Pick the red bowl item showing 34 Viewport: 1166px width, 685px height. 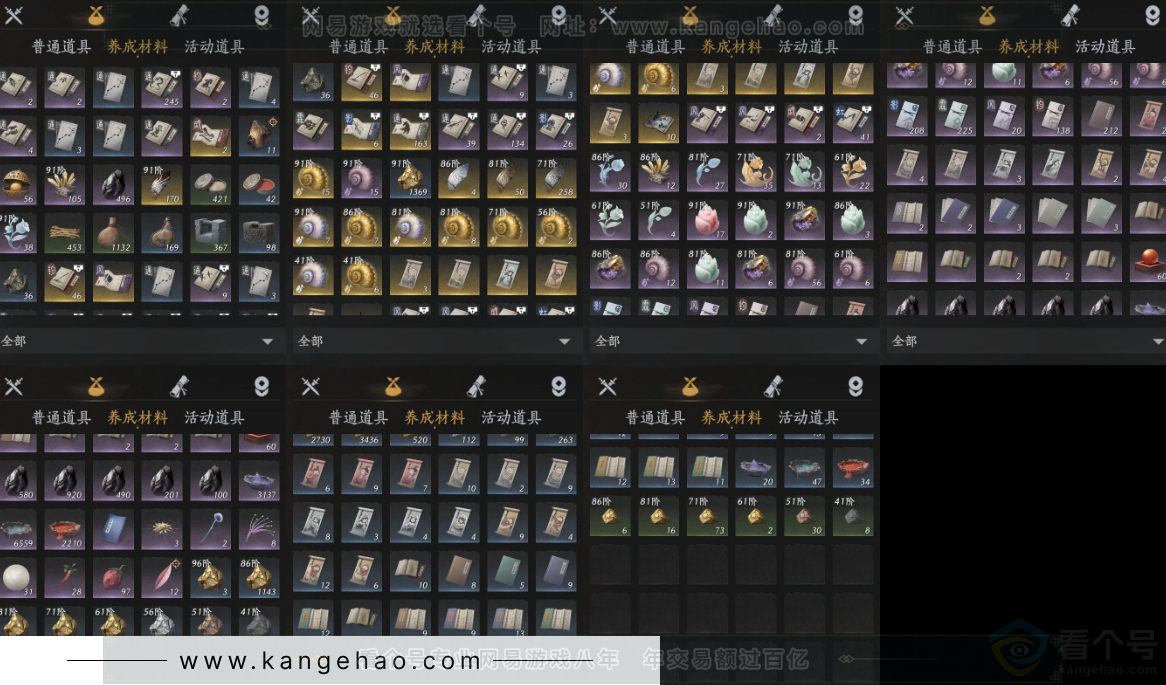(x=852, y=468)
